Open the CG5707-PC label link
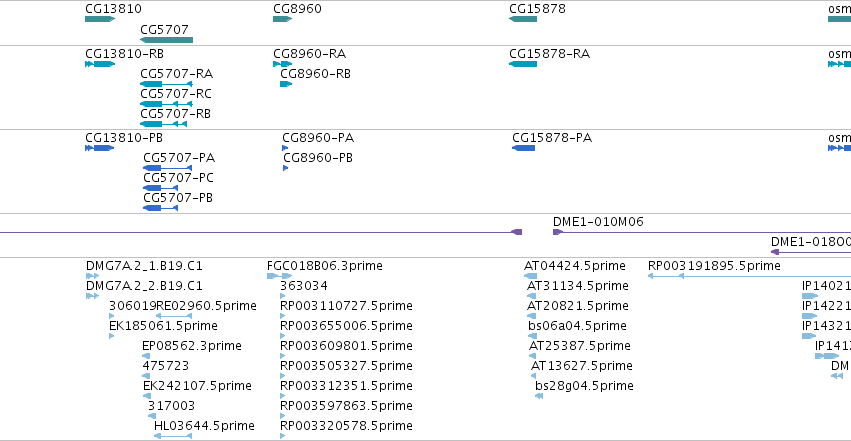851x441 pixels. (x=179, y=178)
